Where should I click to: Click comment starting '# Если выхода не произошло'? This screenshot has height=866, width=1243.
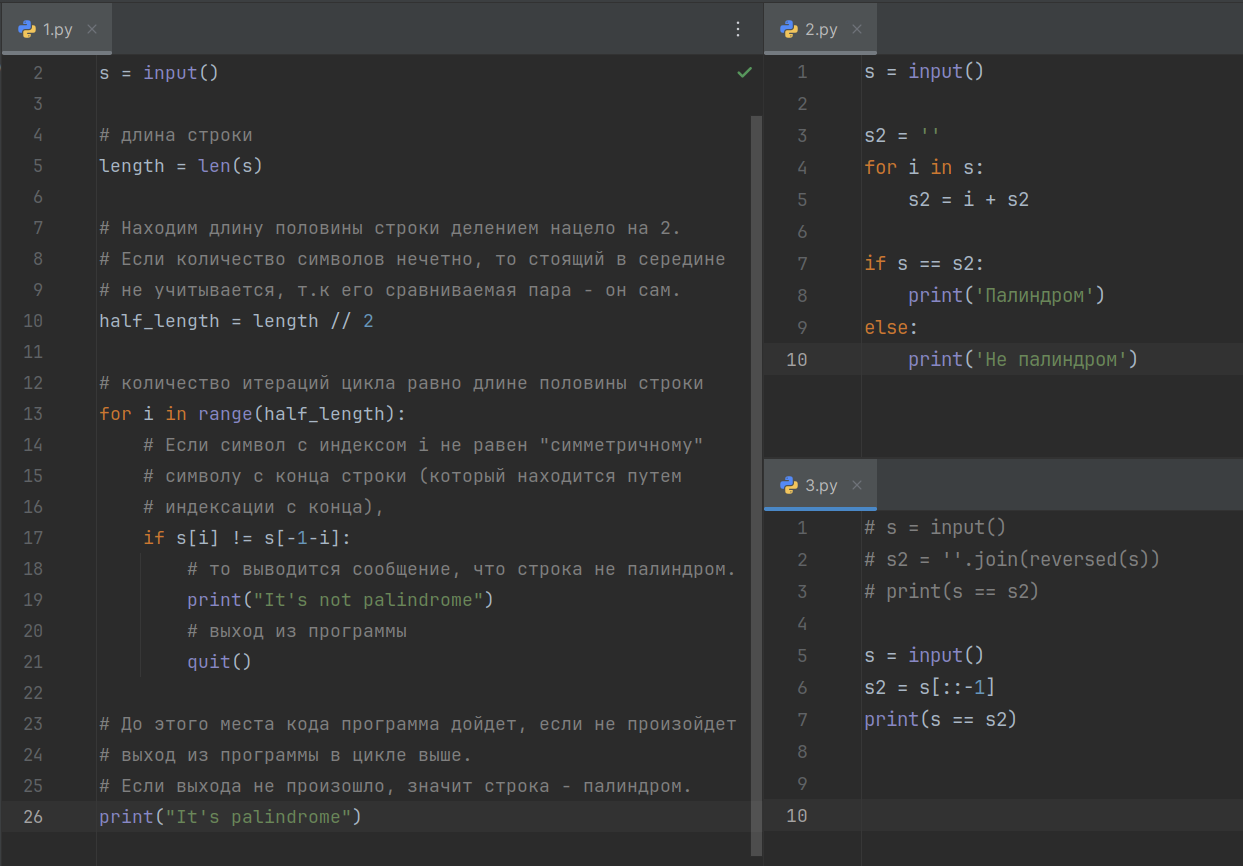[396, 786]
